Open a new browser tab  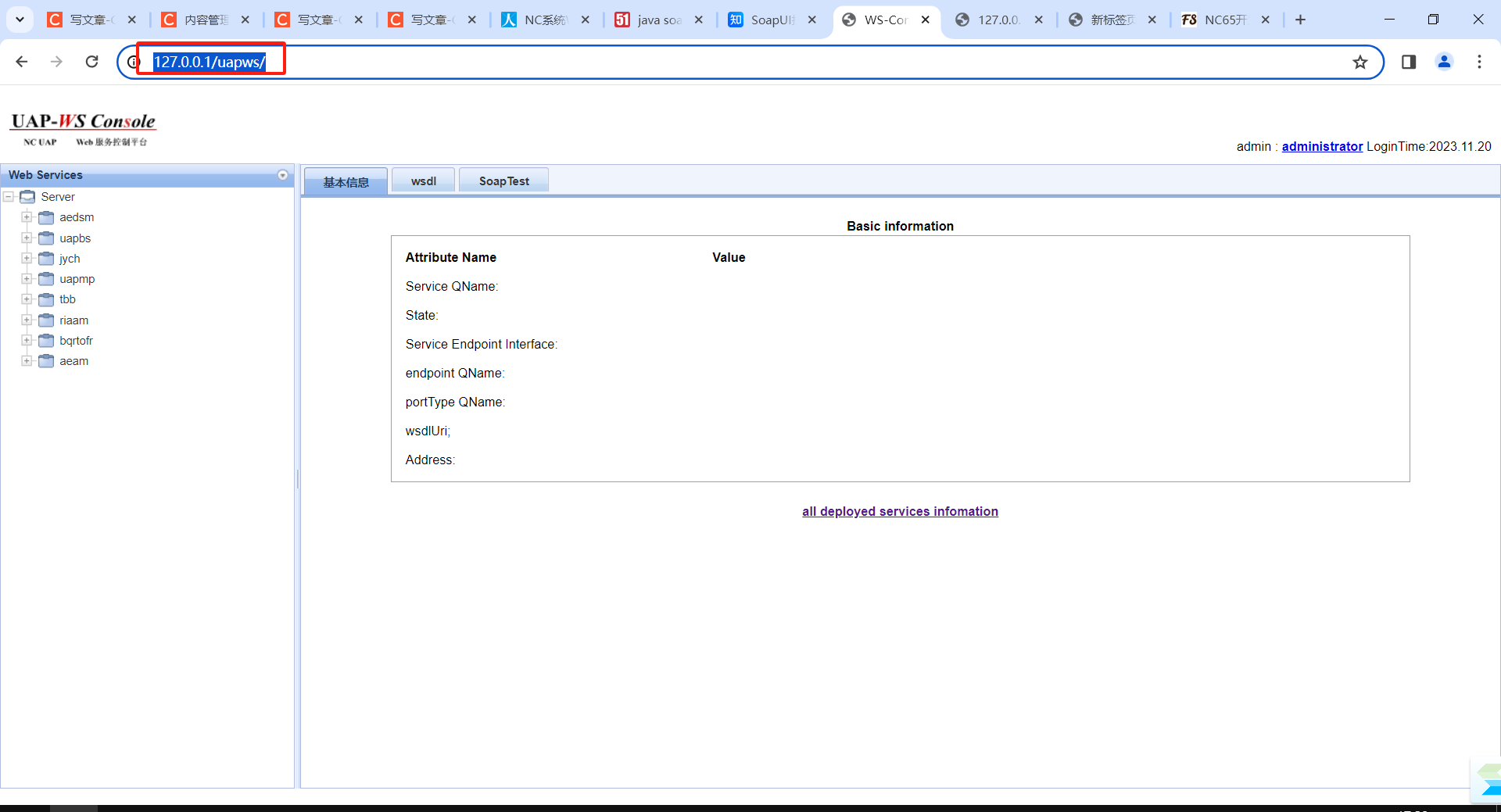[1300, 20]
